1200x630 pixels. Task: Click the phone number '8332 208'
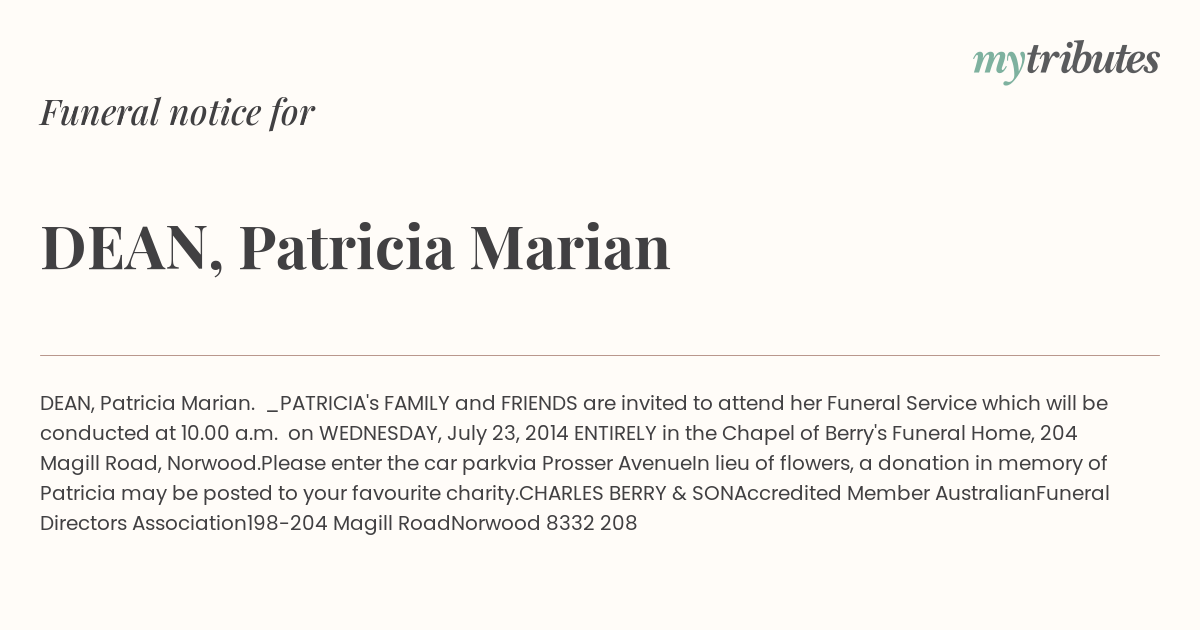coord(592,523)
